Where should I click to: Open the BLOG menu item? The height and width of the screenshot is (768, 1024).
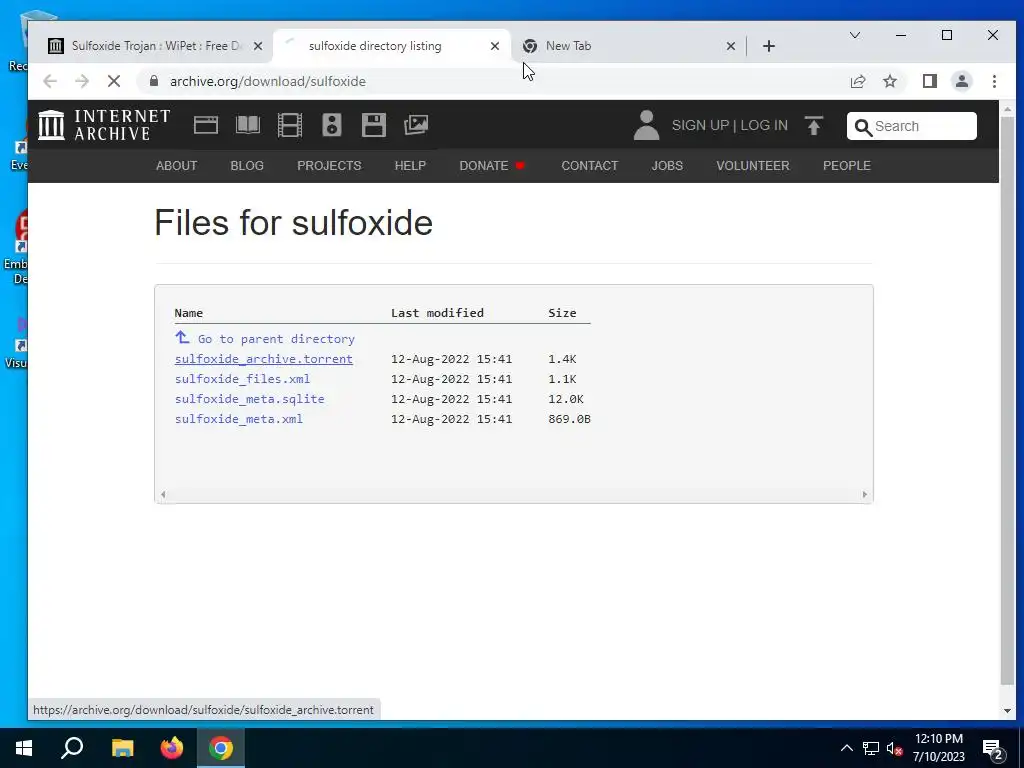(x=247, y=166)
